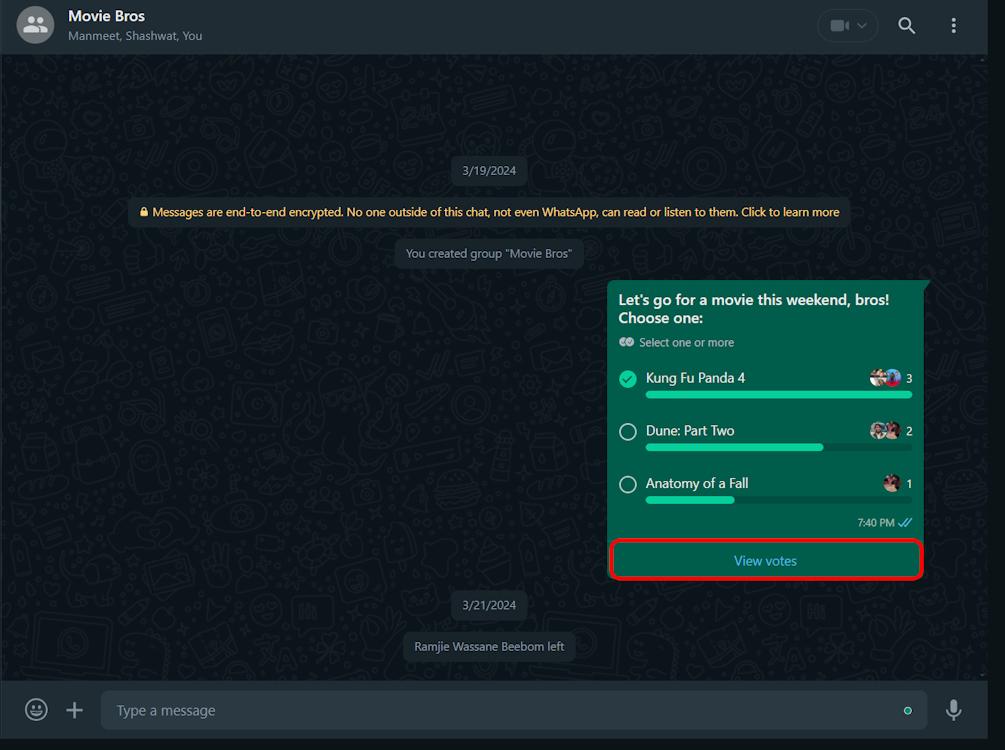Click voter avatars beside Dune: Part Two

tap(885, 430)
